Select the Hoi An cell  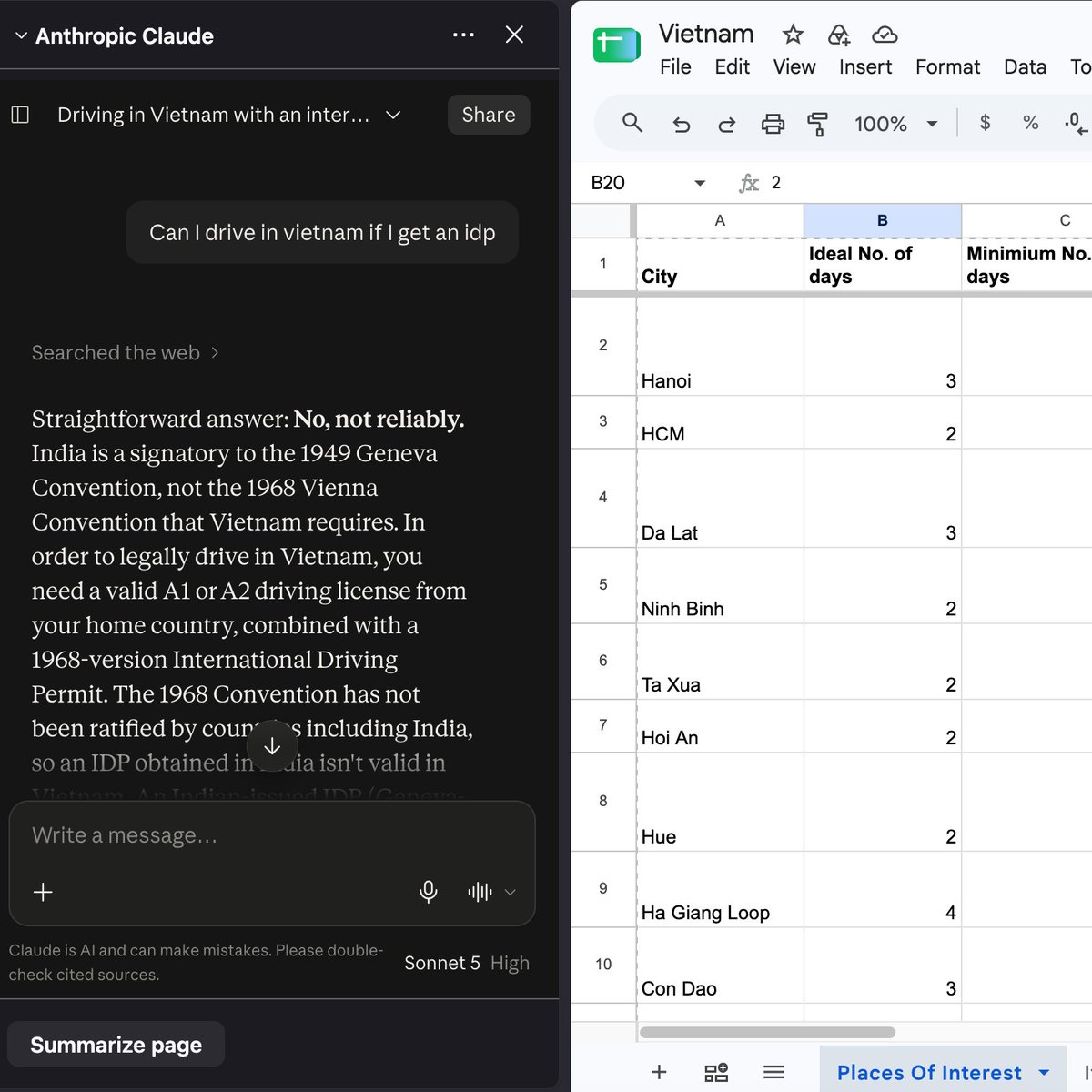click(x=720, y=726)
